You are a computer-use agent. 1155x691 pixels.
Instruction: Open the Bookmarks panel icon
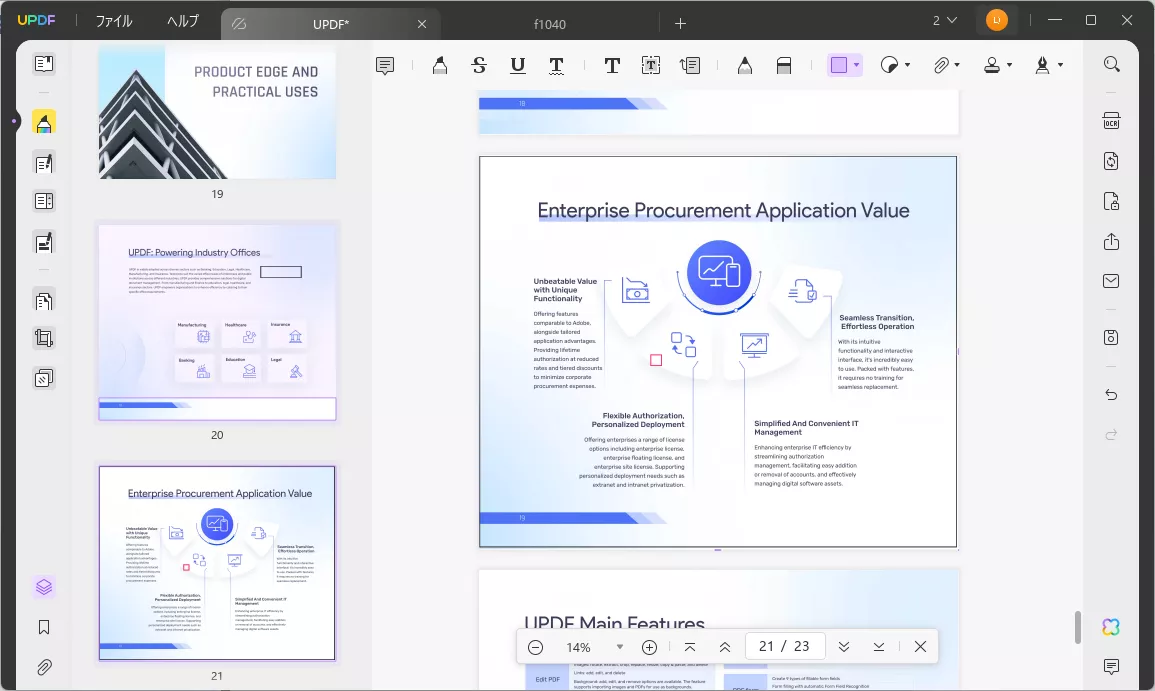pyautogui.click(x=43, y=627)
